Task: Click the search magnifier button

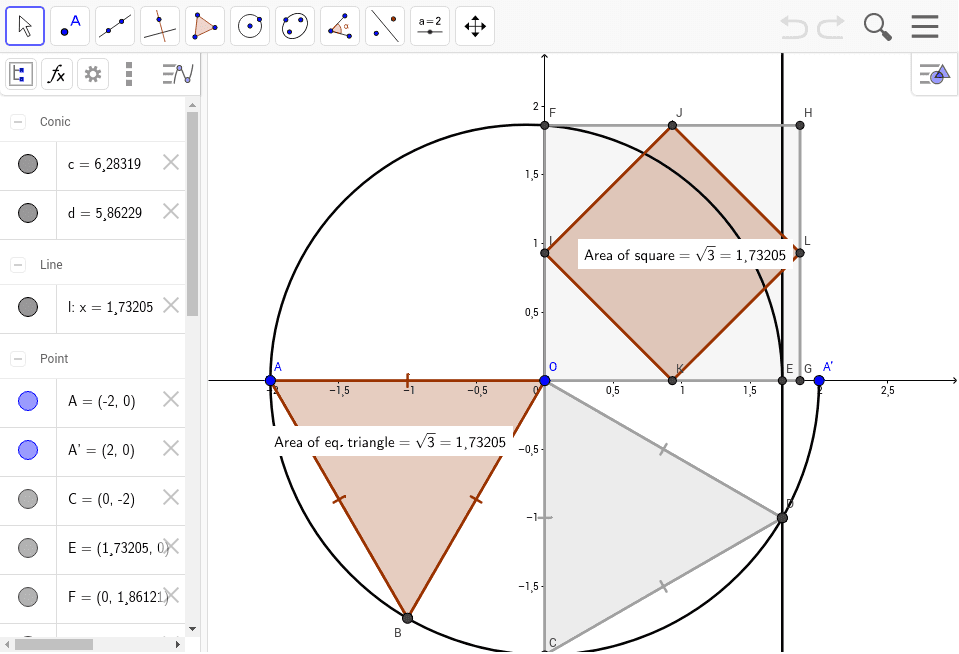Action: click(877, 25)
